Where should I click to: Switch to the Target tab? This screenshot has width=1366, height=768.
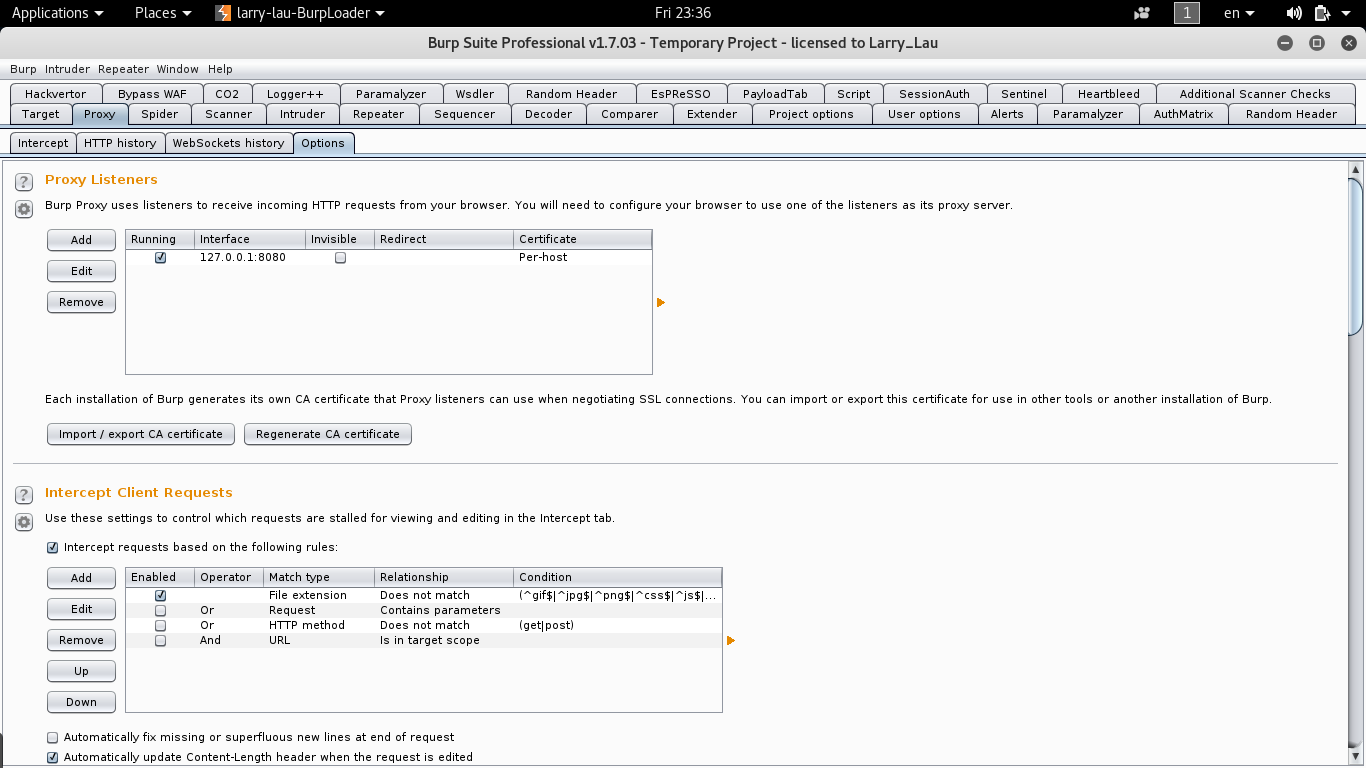tap(41, 114)
